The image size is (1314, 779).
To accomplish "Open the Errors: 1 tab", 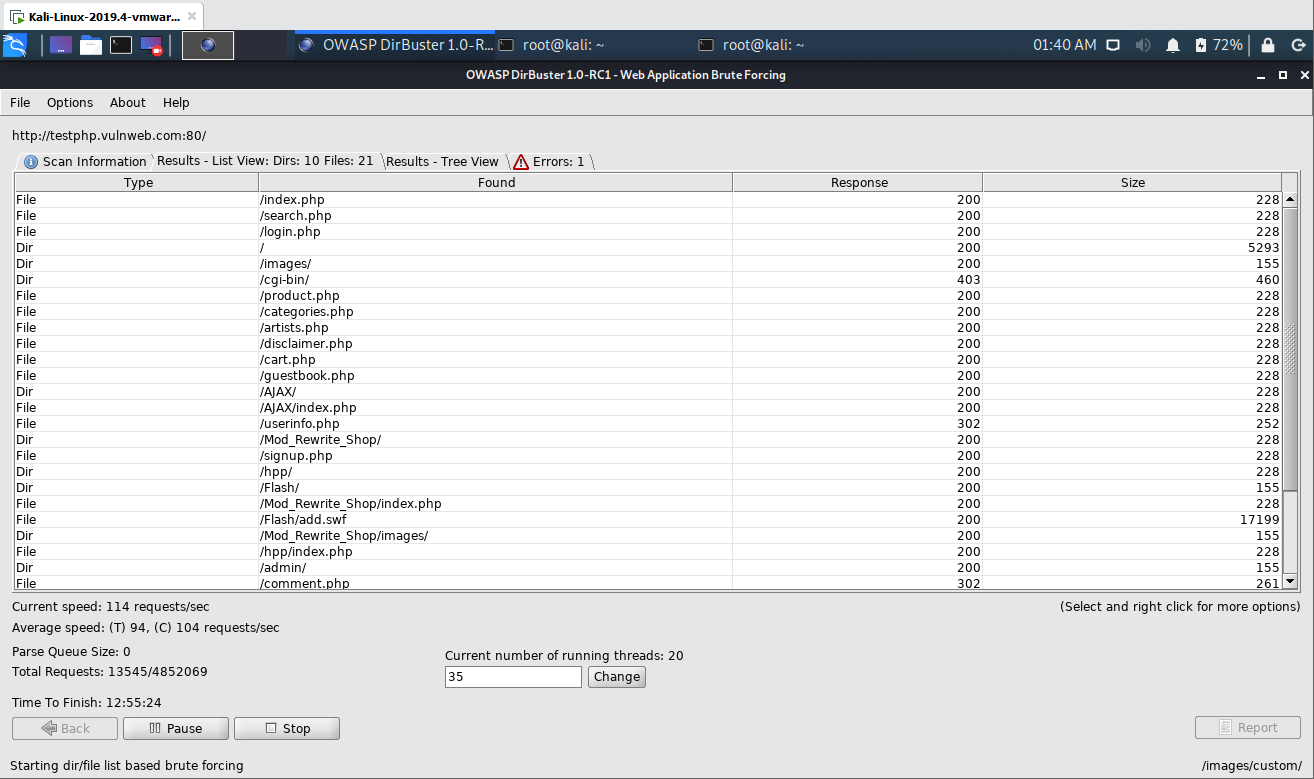I will [x=549, y=162].
